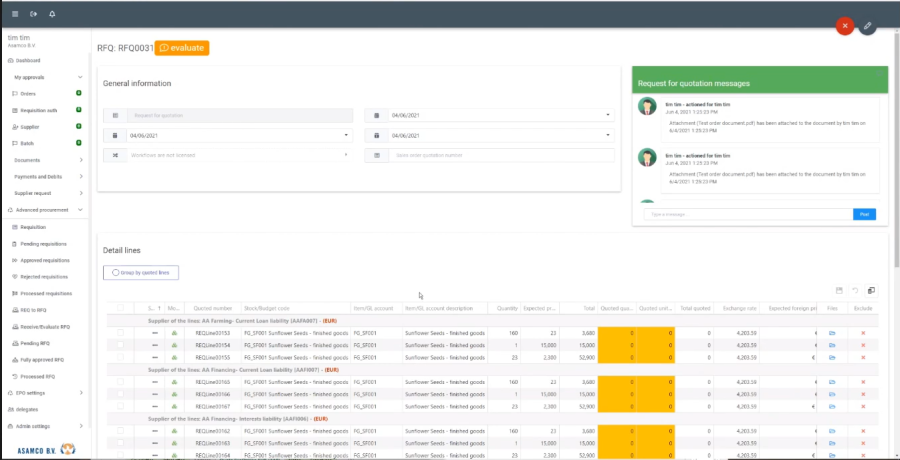Click green tree icon for REQLine00165
This screenshot has width=900, height=460.
click(x=174, y=382)
